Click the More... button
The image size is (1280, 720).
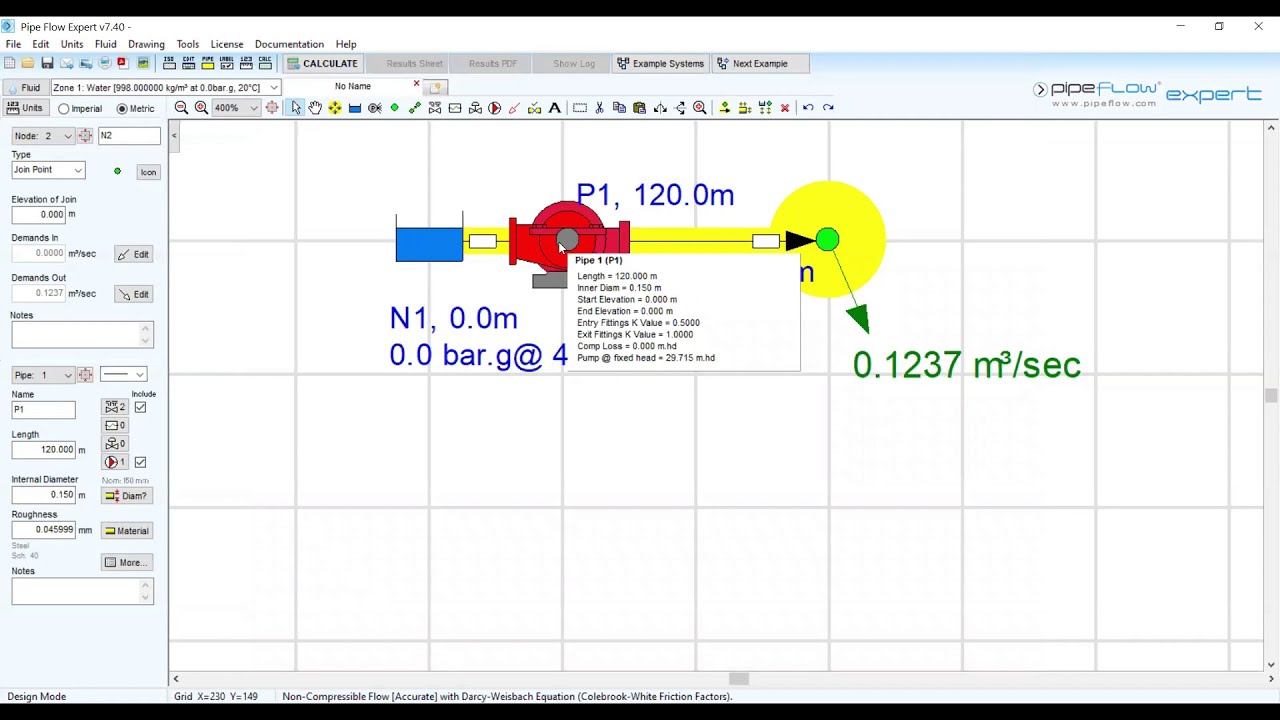(x=126, y=563)
